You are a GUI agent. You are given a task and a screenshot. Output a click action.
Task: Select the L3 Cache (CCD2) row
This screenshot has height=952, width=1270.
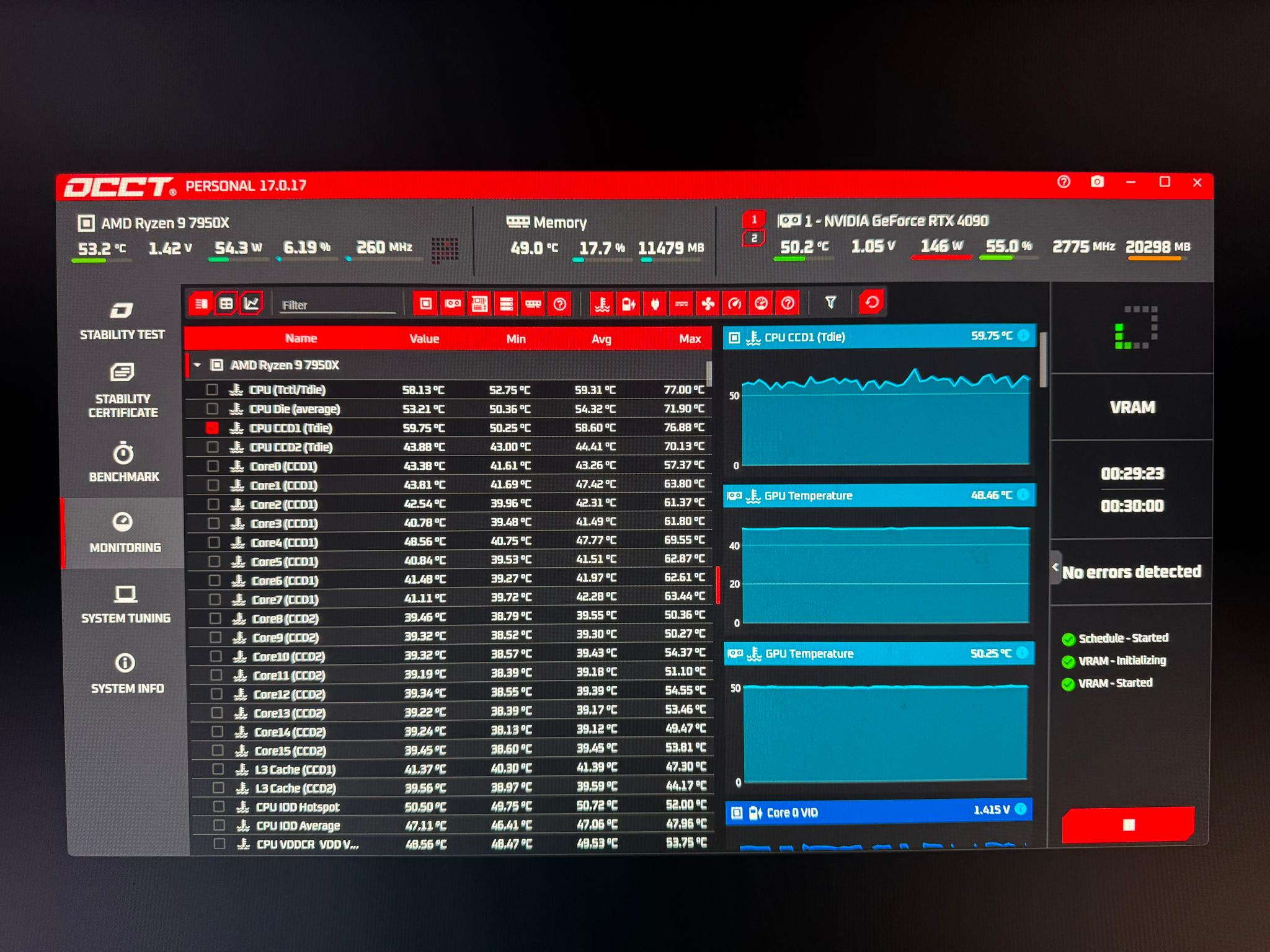point(452,788)
